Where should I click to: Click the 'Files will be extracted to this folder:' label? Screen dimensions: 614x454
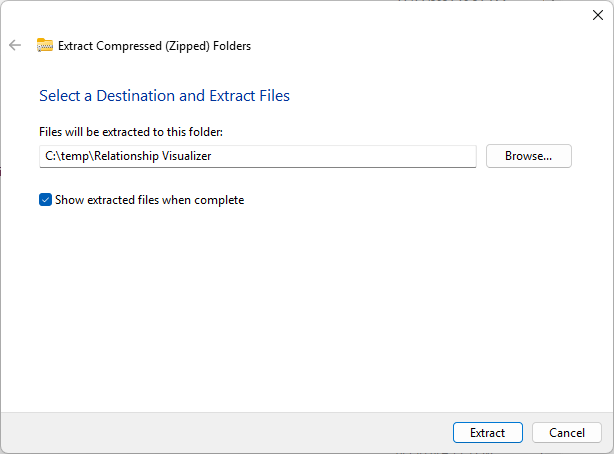click(129, 131)
